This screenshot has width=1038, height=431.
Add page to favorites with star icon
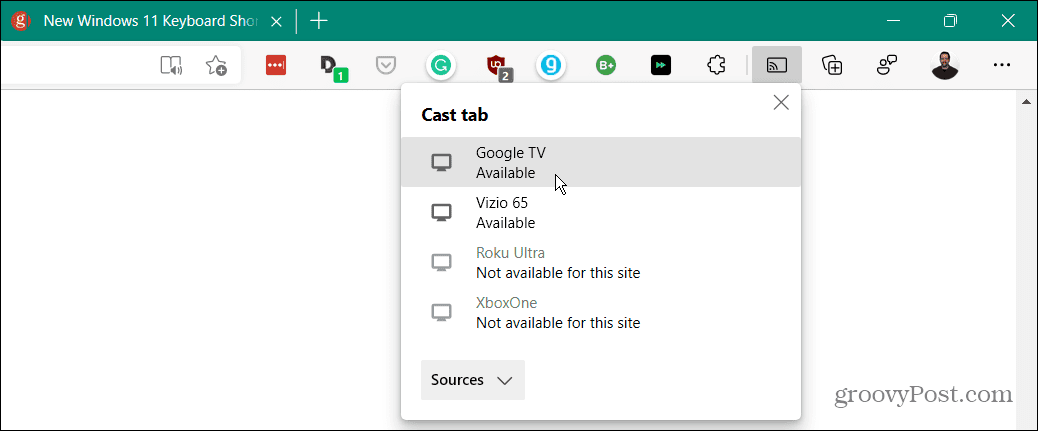(x=216, y=65)
